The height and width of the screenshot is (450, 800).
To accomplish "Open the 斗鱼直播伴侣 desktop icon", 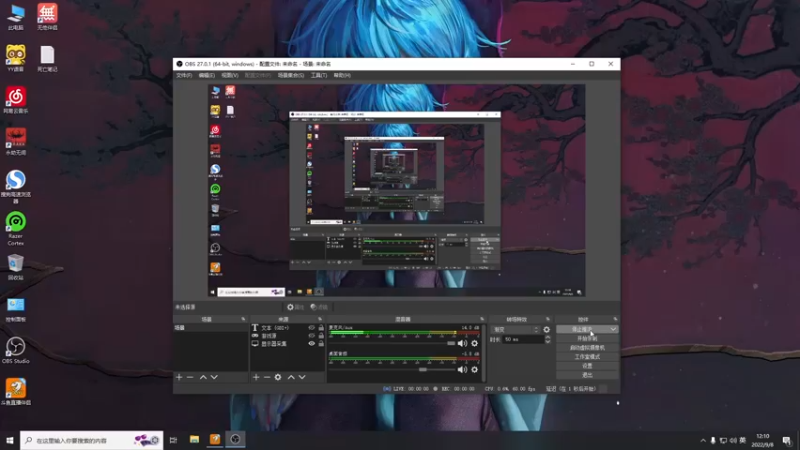I will click(x=16, y=392).
